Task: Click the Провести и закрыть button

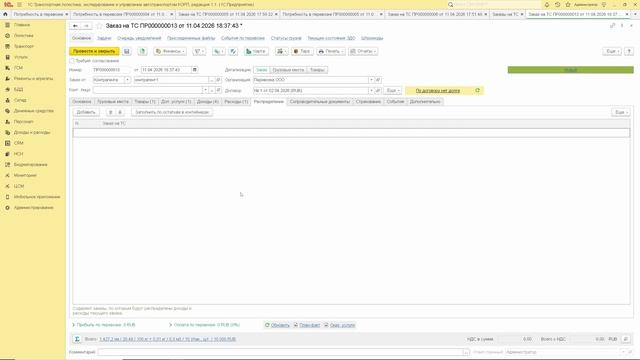Action: point(94,51)
